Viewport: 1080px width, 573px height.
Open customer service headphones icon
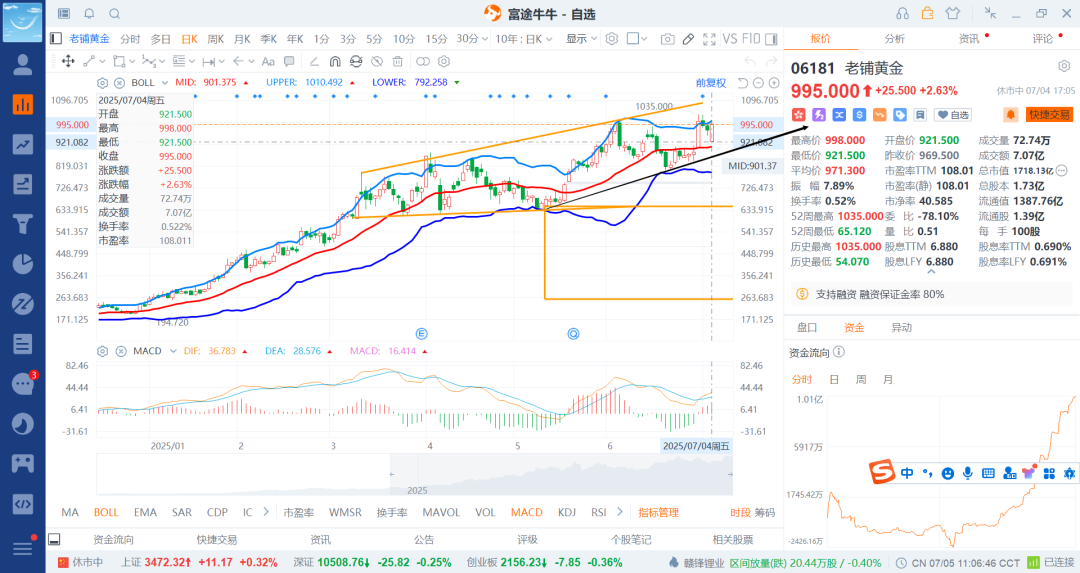pos(902,13)
